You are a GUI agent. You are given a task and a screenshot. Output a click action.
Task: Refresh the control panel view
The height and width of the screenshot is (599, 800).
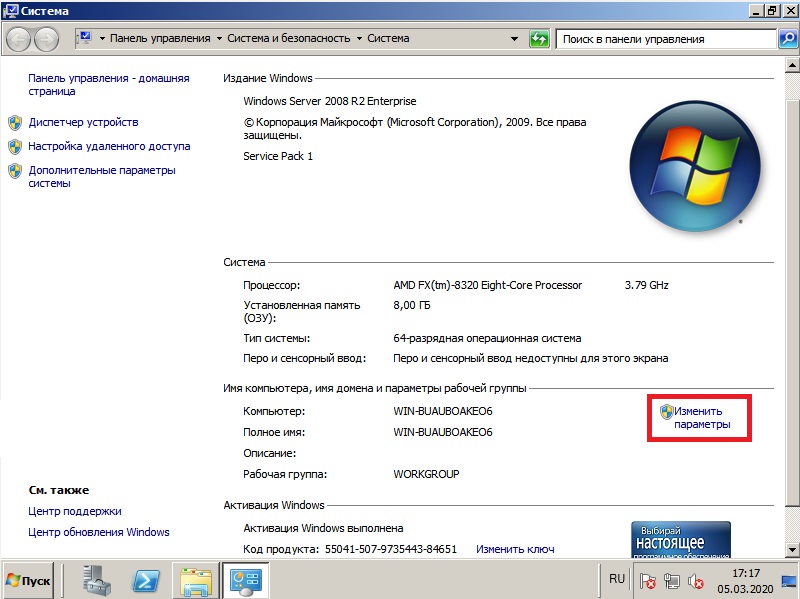(x=539, y=38)
